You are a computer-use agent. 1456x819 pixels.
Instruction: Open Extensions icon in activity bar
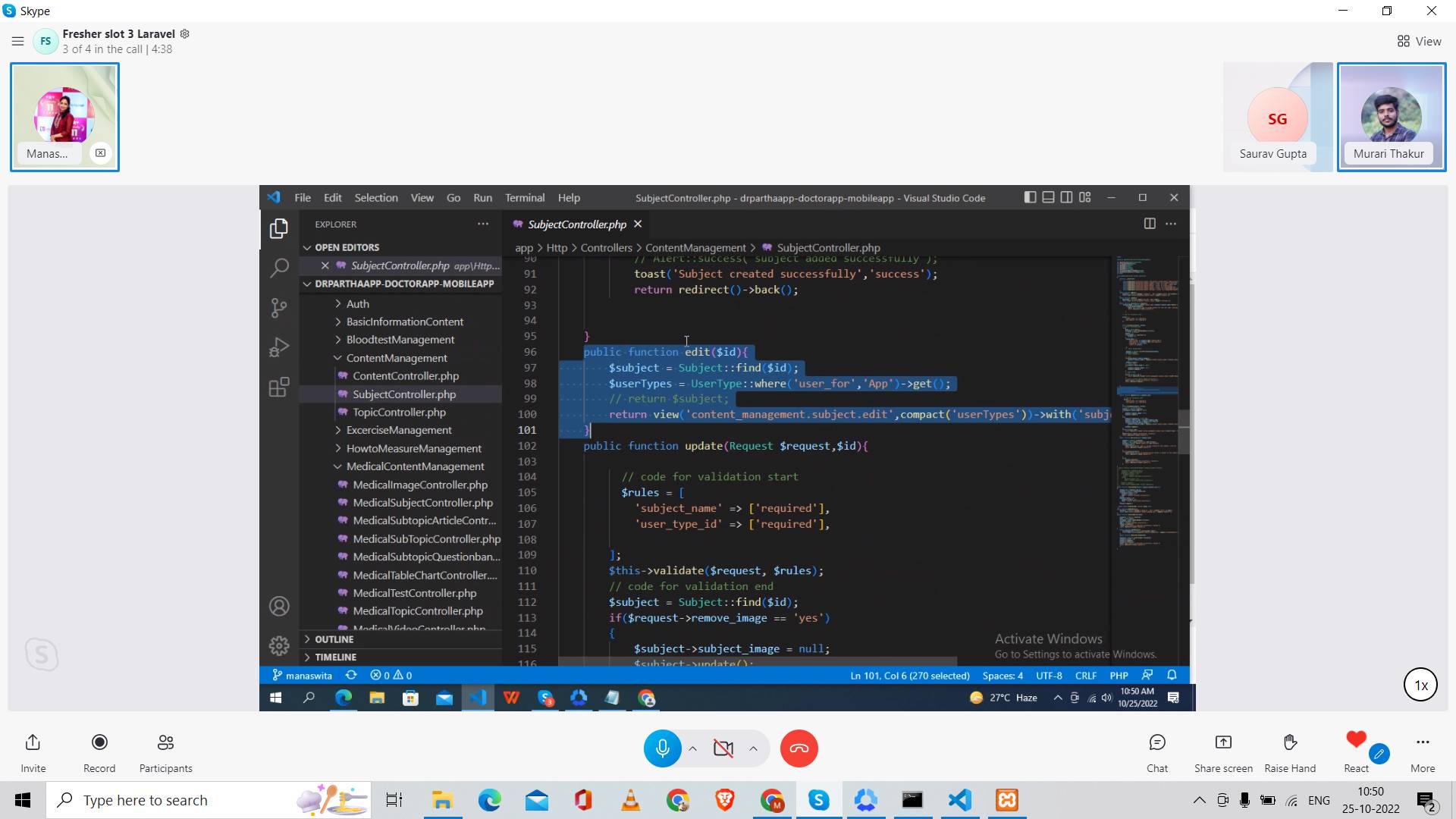tap(279, 387)
